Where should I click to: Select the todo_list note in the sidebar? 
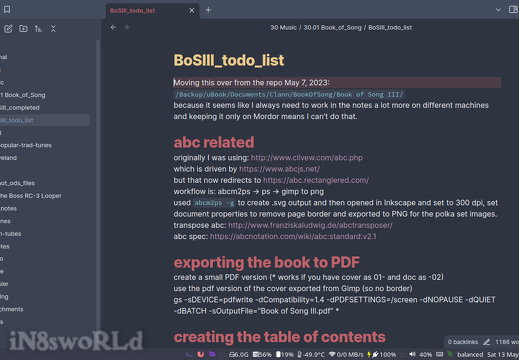click(x=45, y=120)
